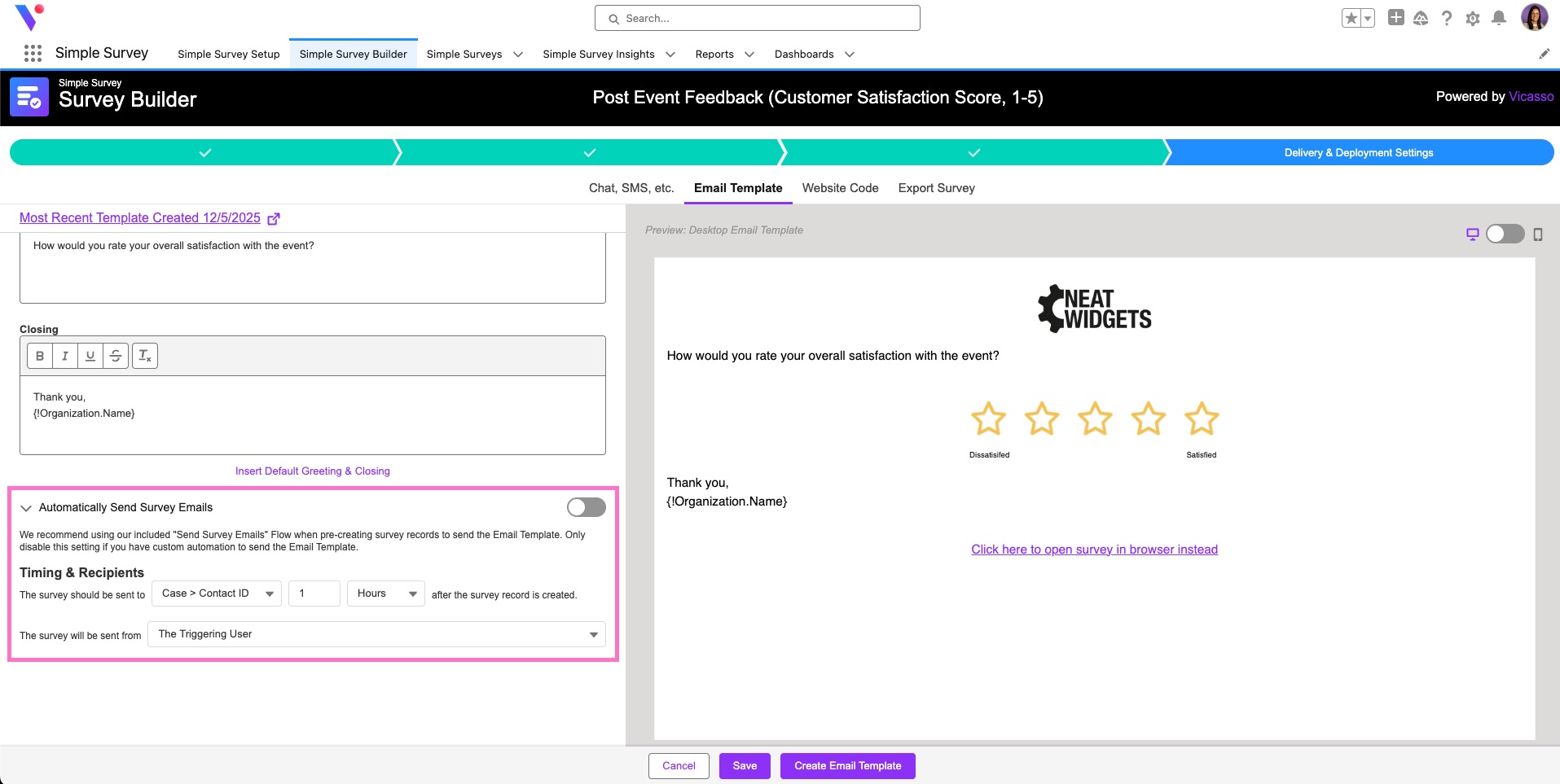Toggle Automatically Send Survey Emails switch
This screenshot has height=784, width=1560.
tap(587, 507)
